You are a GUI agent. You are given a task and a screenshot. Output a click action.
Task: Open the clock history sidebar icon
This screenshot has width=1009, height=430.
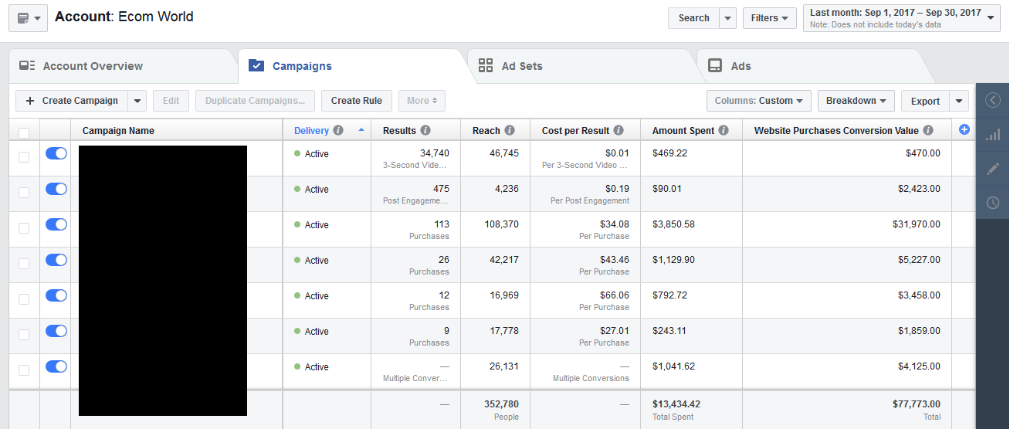(x=992, y=203)
